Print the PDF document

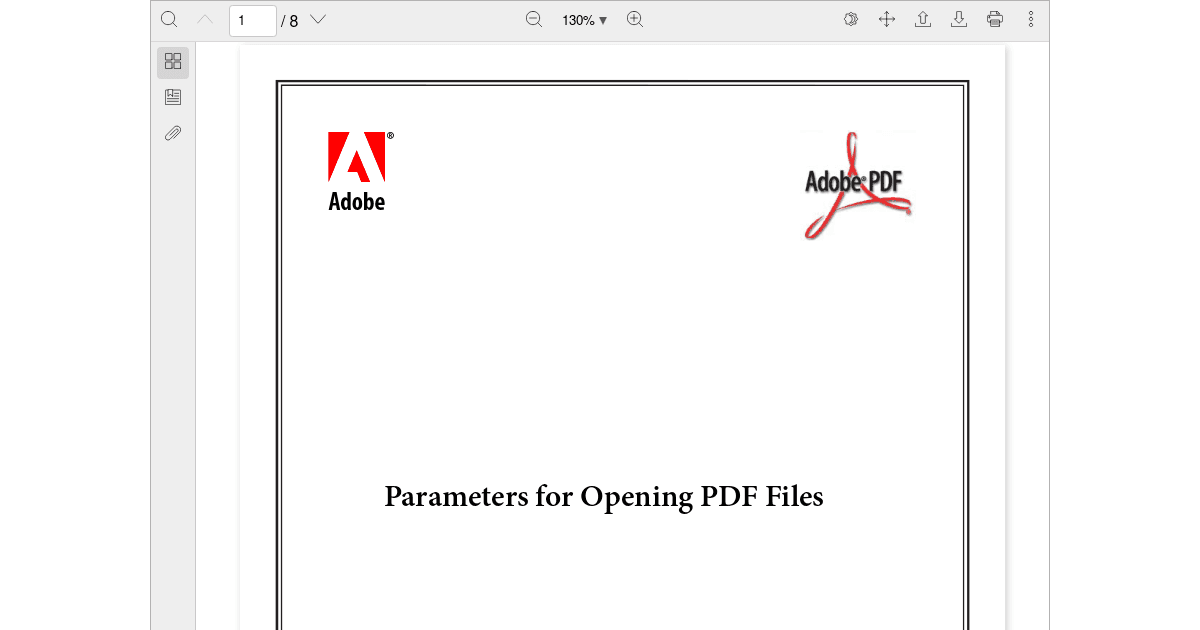(x=994, y=19)
